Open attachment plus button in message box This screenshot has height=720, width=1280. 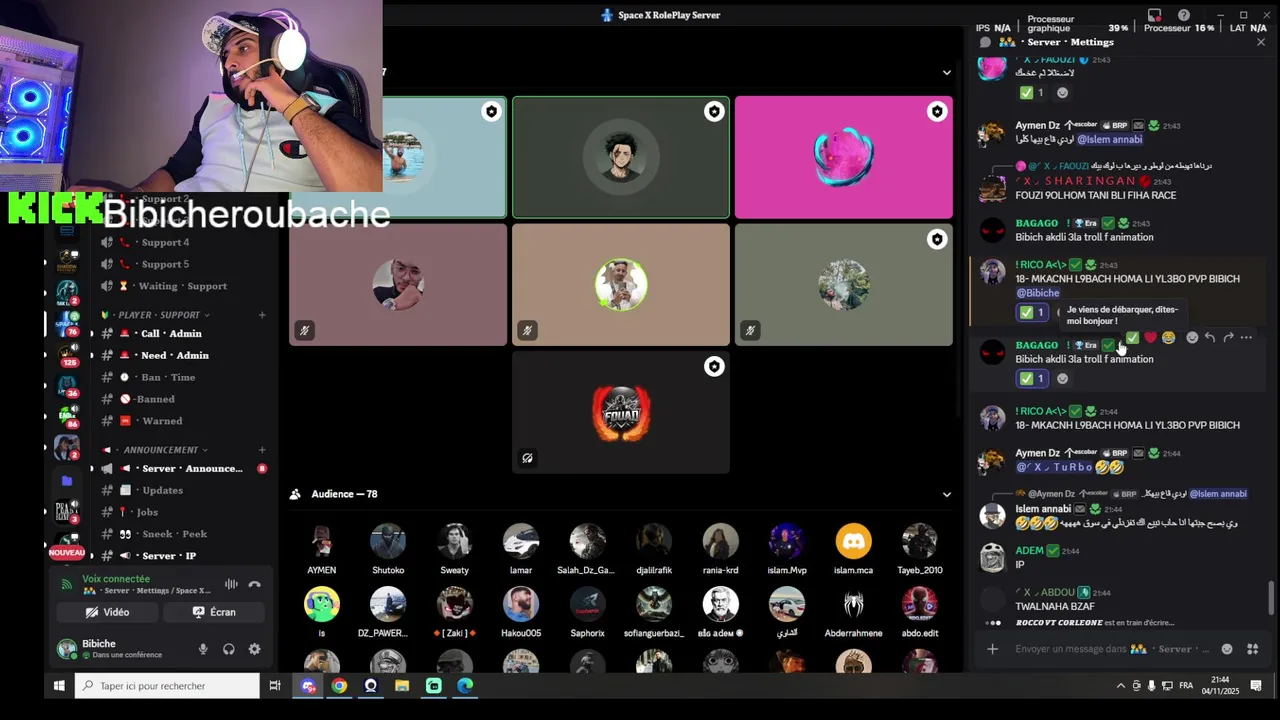coord(992,649)
